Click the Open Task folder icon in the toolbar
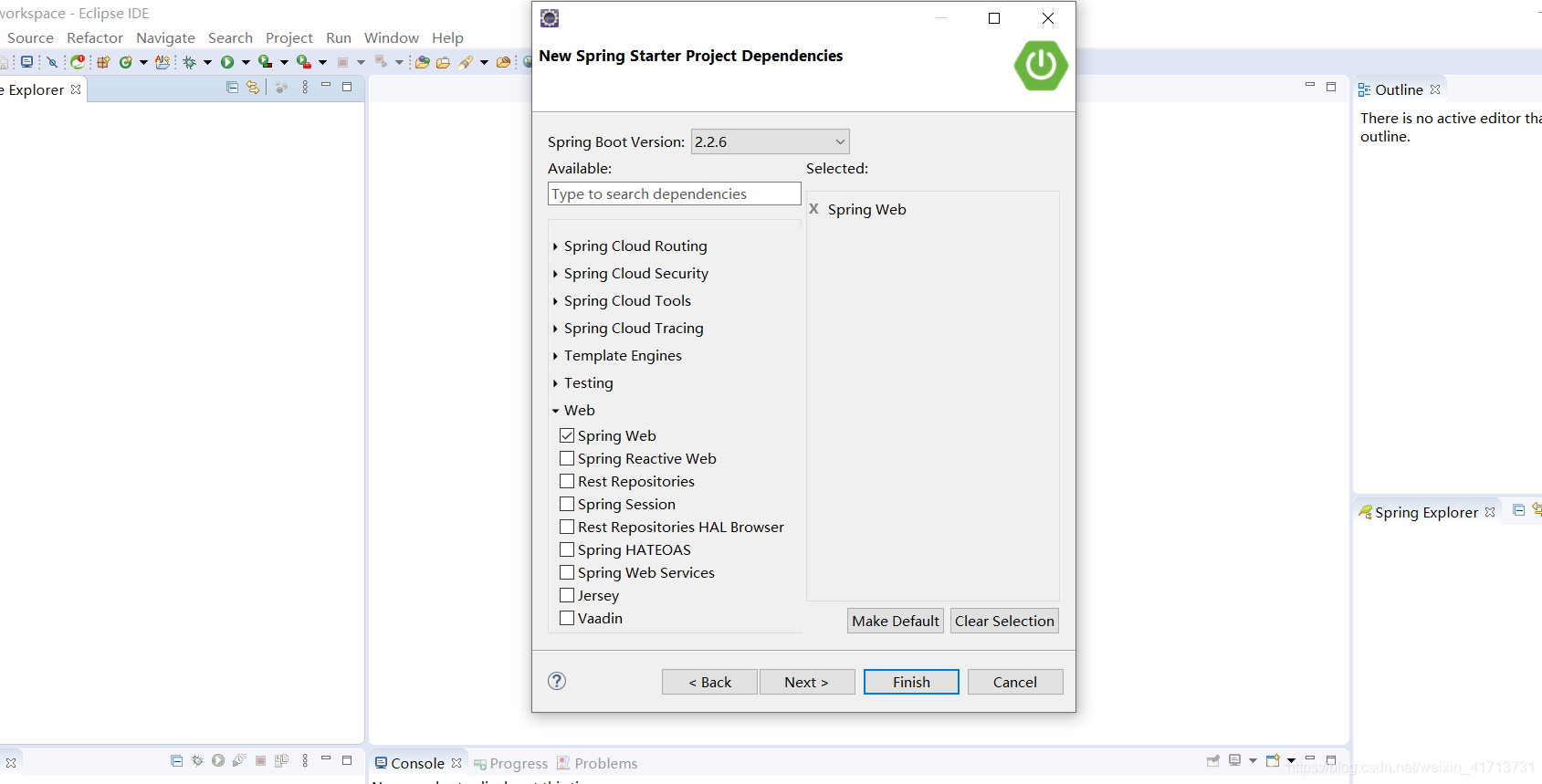 pyautogui.click(x=444, y=62)
